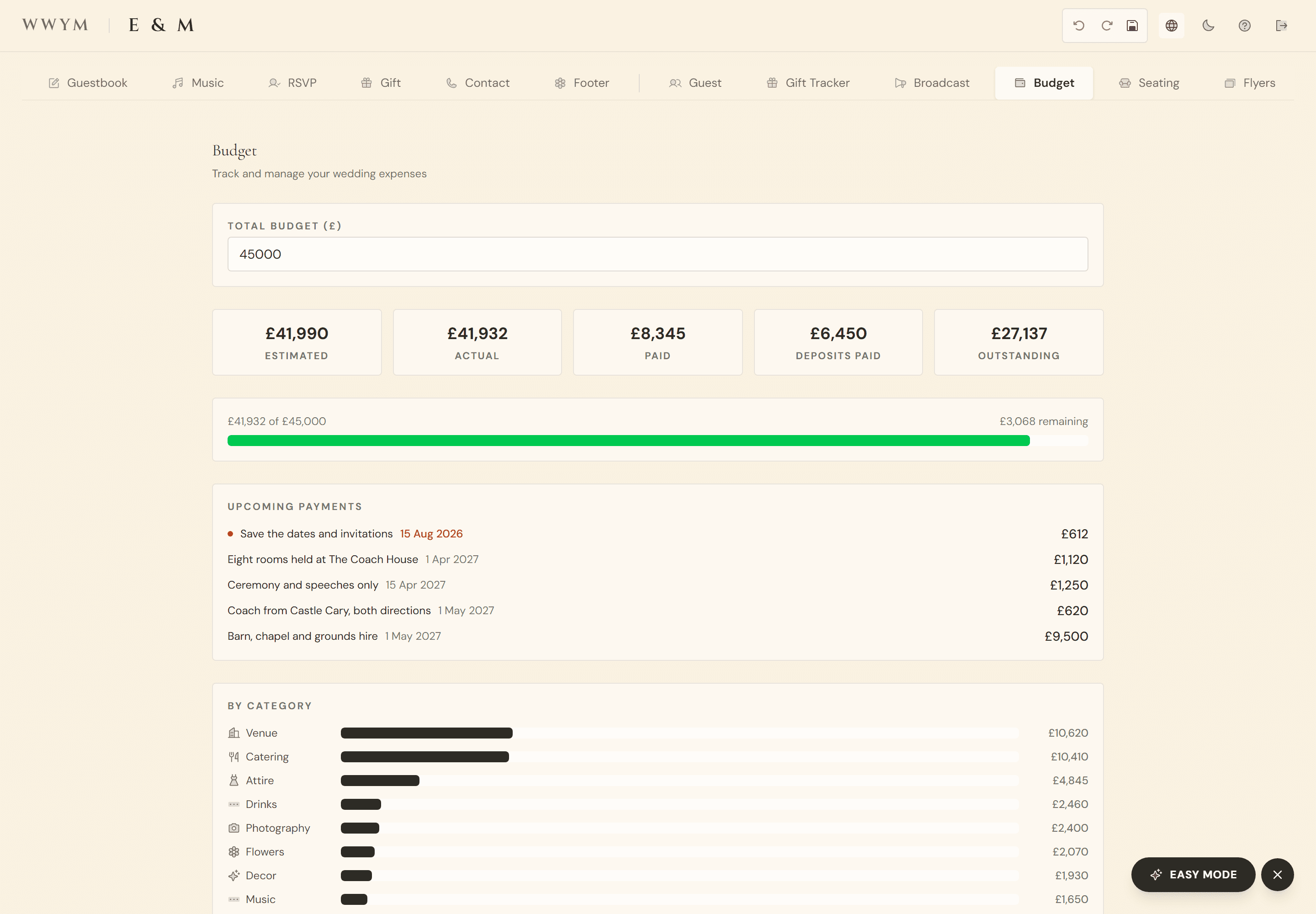1316x914 pixels.
Task: Click the Outstanding £27,137 card
Action: click(x=1019, y=342)
